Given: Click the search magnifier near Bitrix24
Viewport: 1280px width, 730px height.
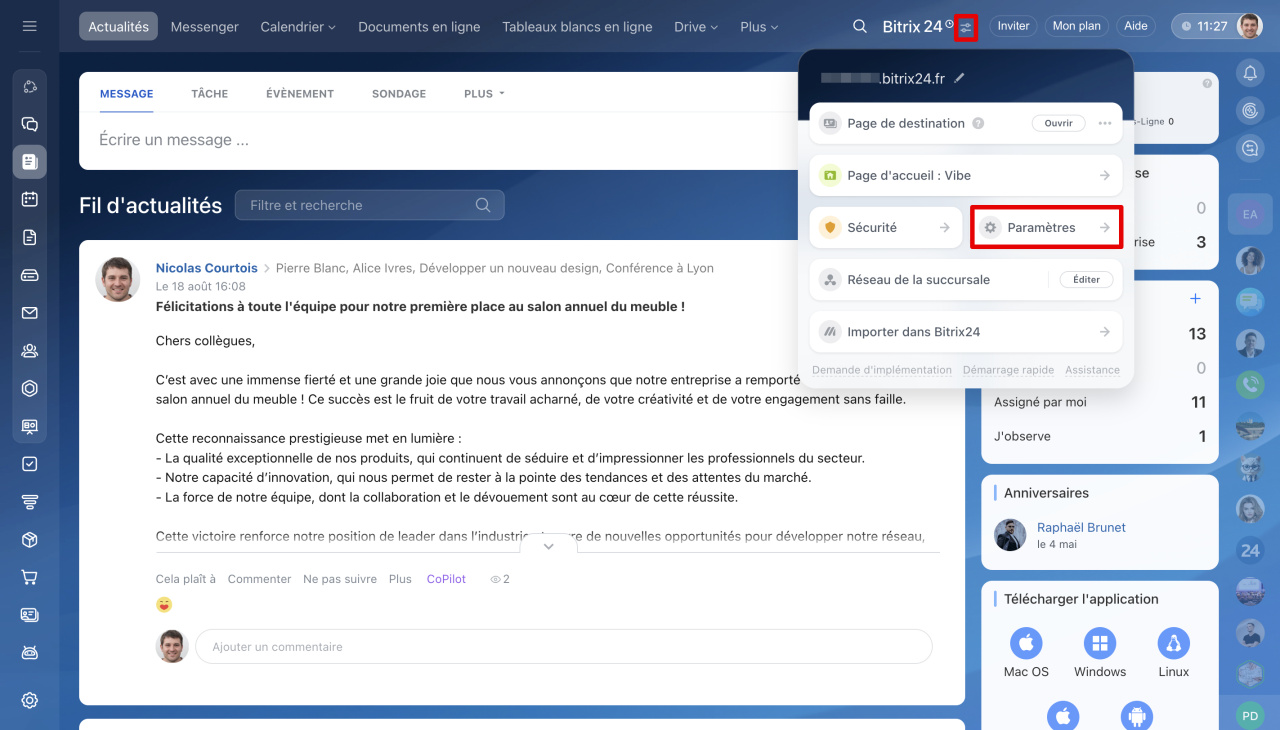Looking at the screenshot, I should [859, 26].
